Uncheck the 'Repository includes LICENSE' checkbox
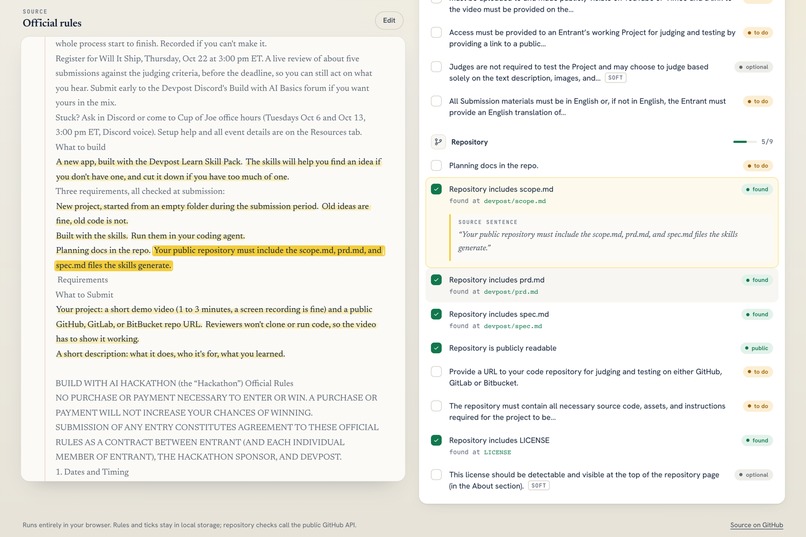The image size is (806, 537). point(436,440)
